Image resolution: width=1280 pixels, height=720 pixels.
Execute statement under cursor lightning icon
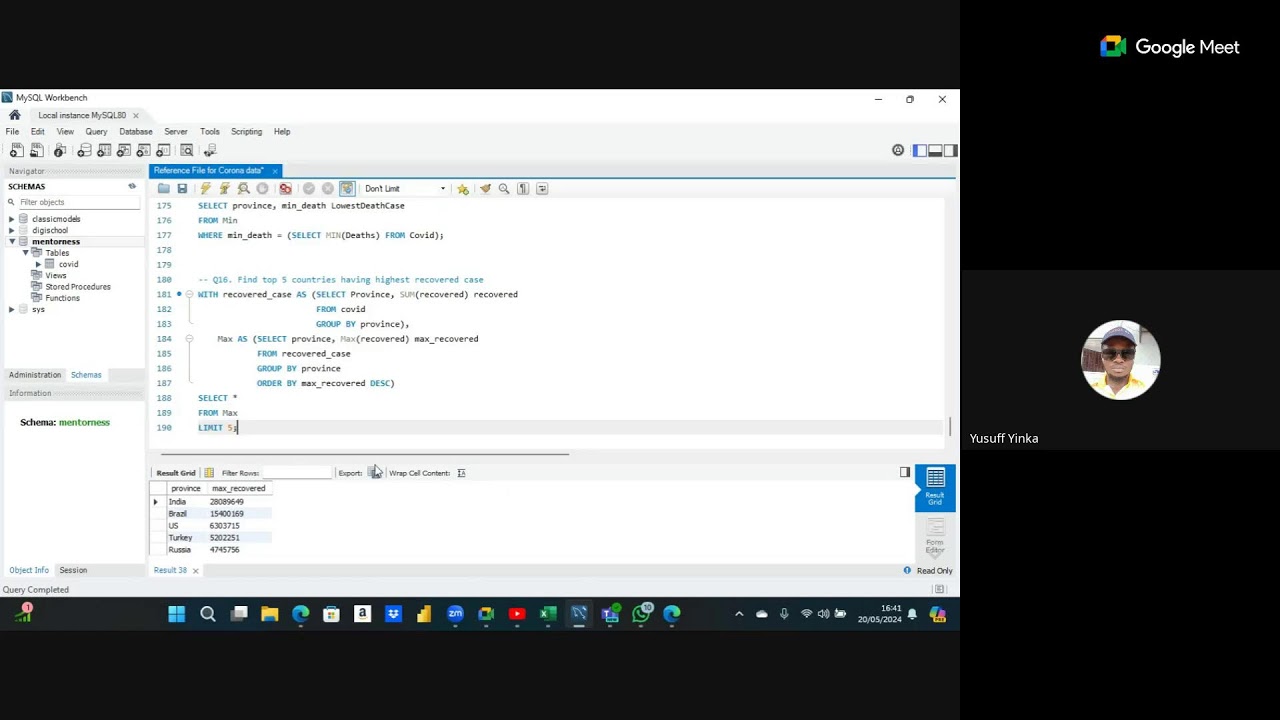pos(225,188)
